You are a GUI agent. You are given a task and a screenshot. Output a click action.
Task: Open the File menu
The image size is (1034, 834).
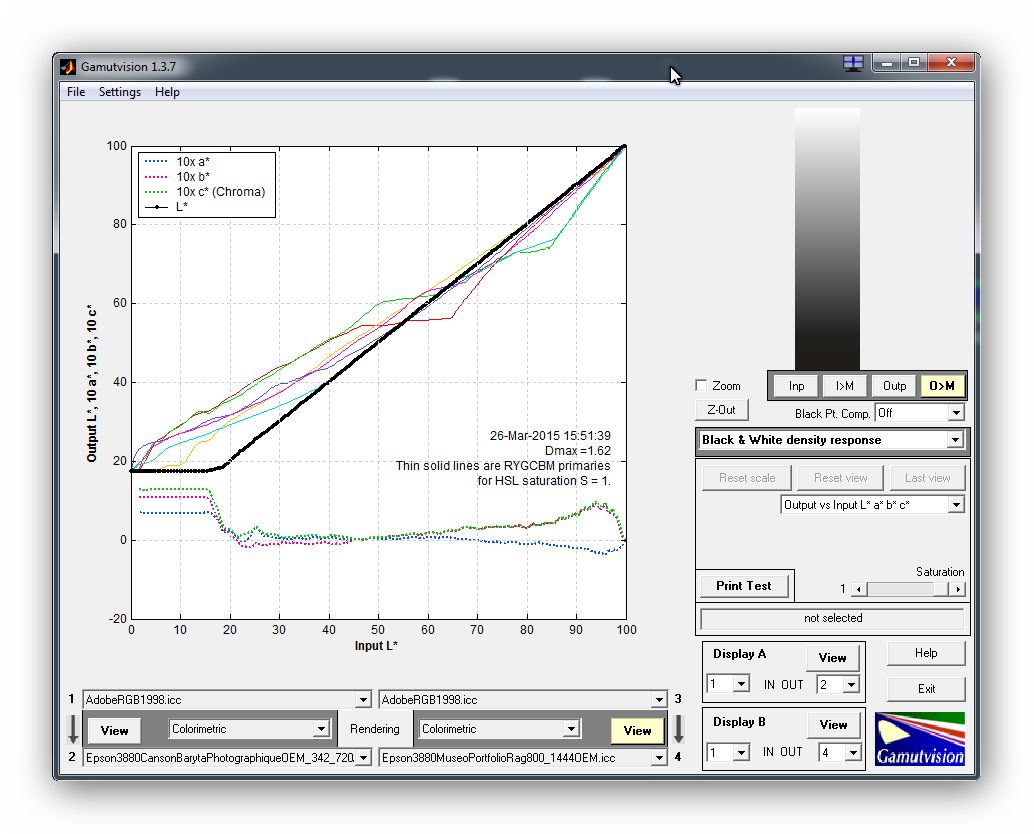click(76, 92)
